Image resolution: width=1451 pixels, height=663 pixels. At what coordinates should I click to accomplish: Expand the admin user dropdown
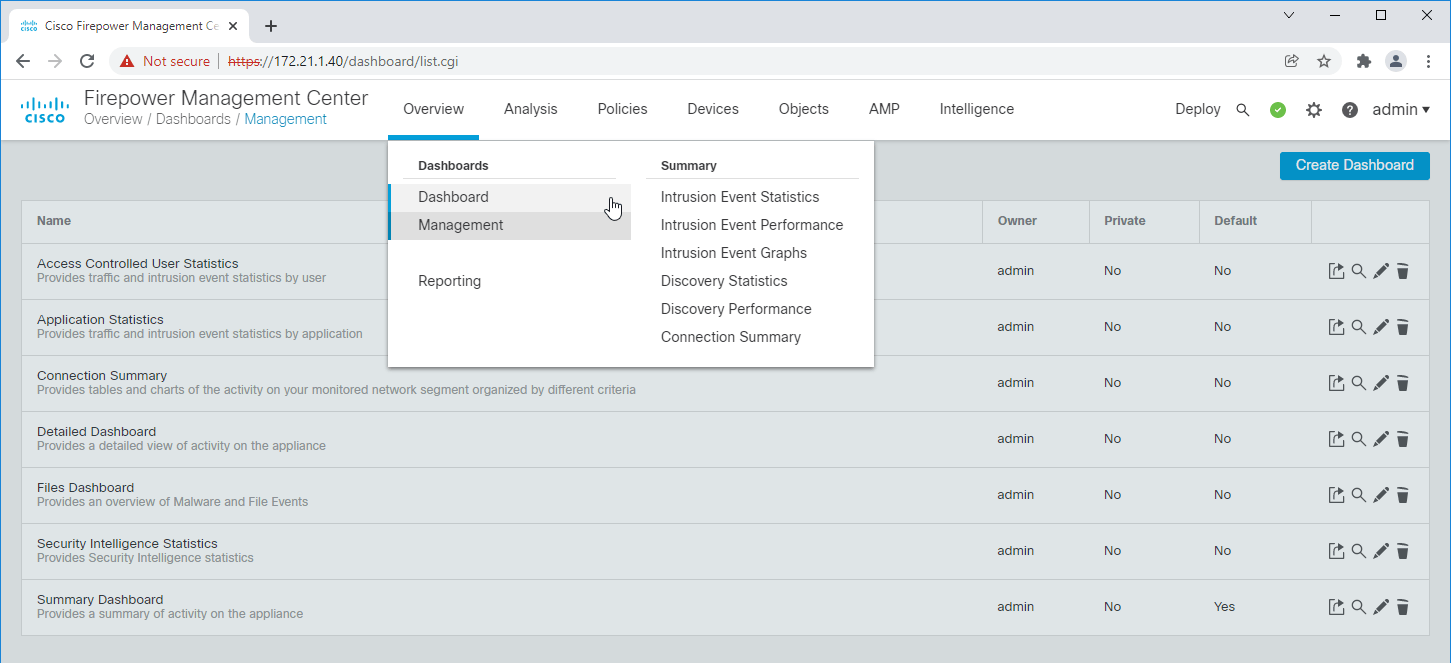coord(1401,110)
